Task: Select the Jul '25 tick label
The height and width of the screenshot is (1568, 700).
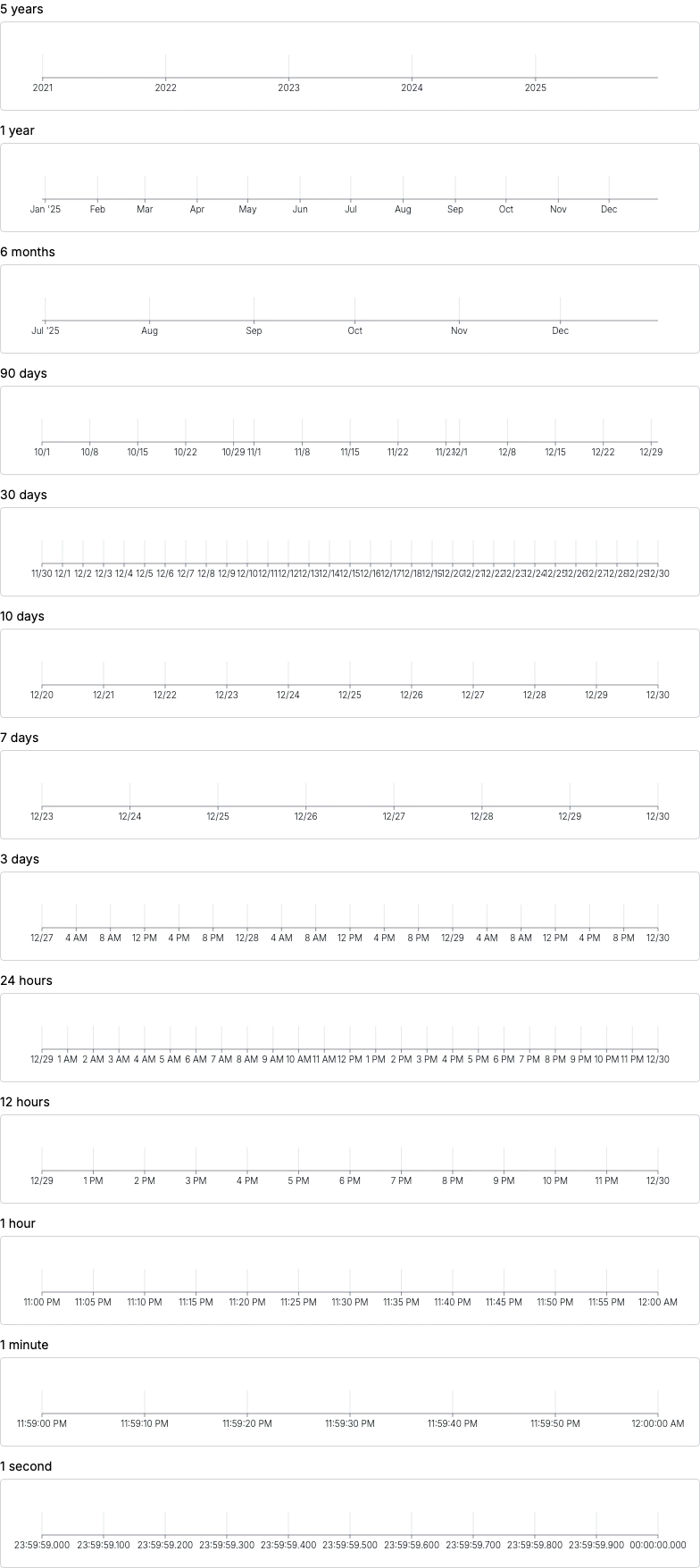Action: point(46,330)
